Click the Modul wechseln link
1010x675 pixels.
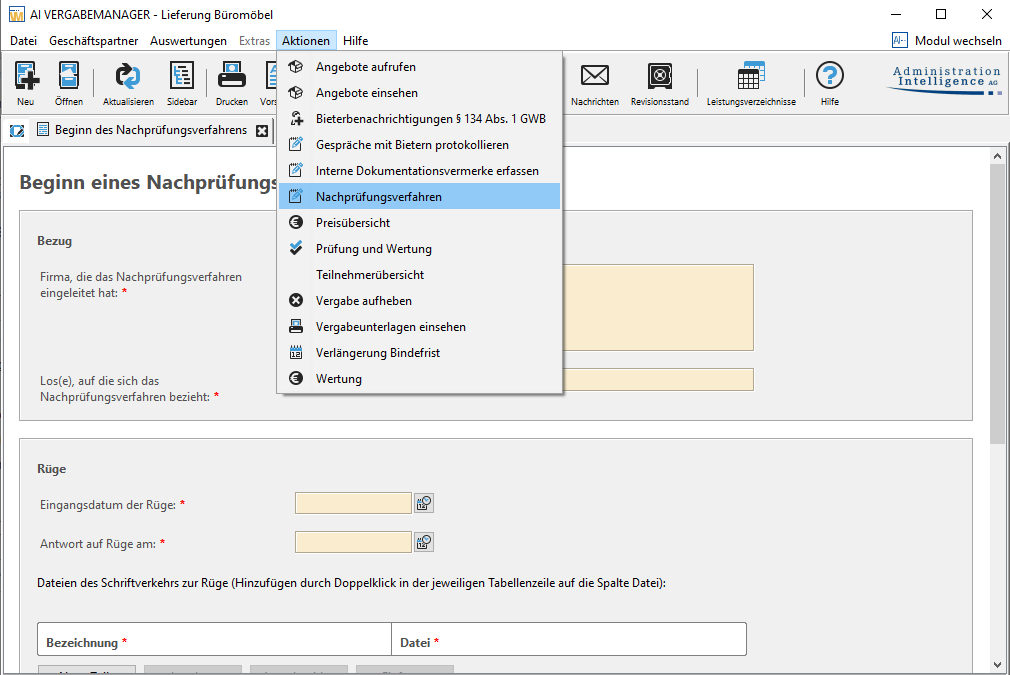pos(958,41)
